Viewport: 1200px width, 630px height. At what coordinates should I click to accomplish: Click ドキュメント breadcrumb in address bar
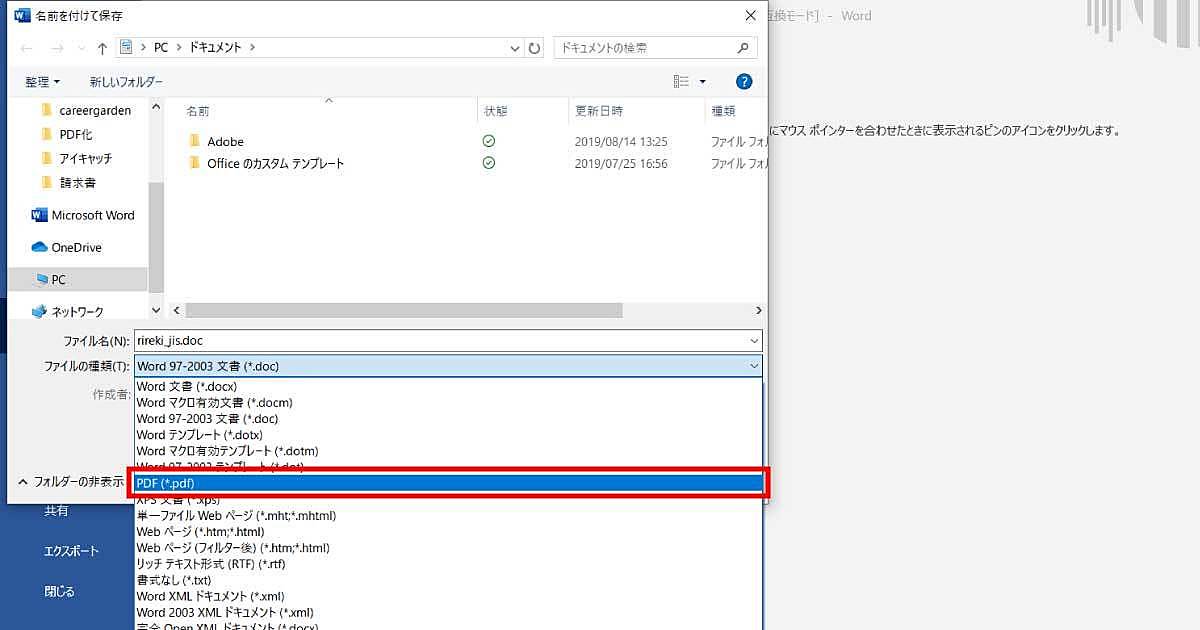215,47
